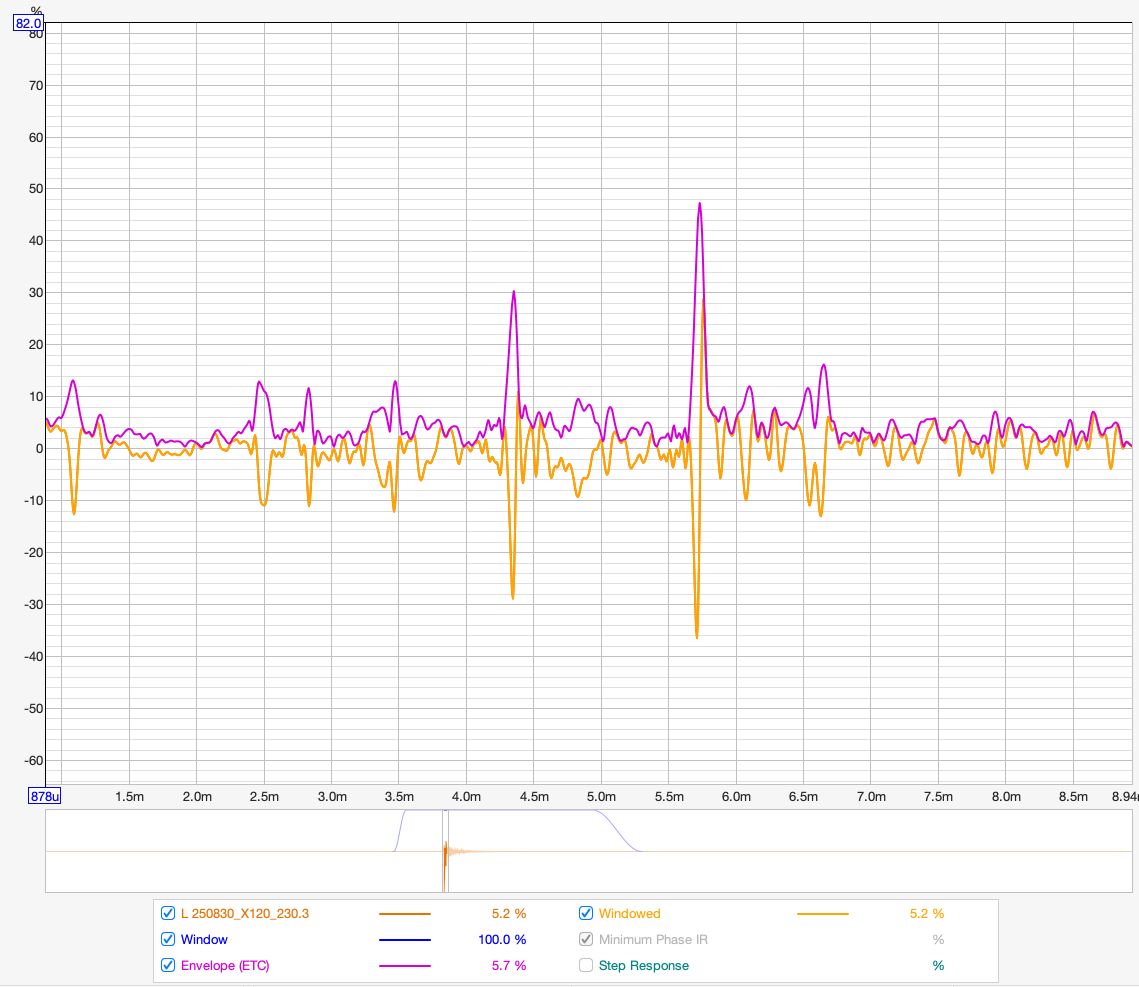This screenshot has height=987, width=1139.
Task: Click the dark orange line sample for L 250830_X120_230.3
Action: pos(404,914)
